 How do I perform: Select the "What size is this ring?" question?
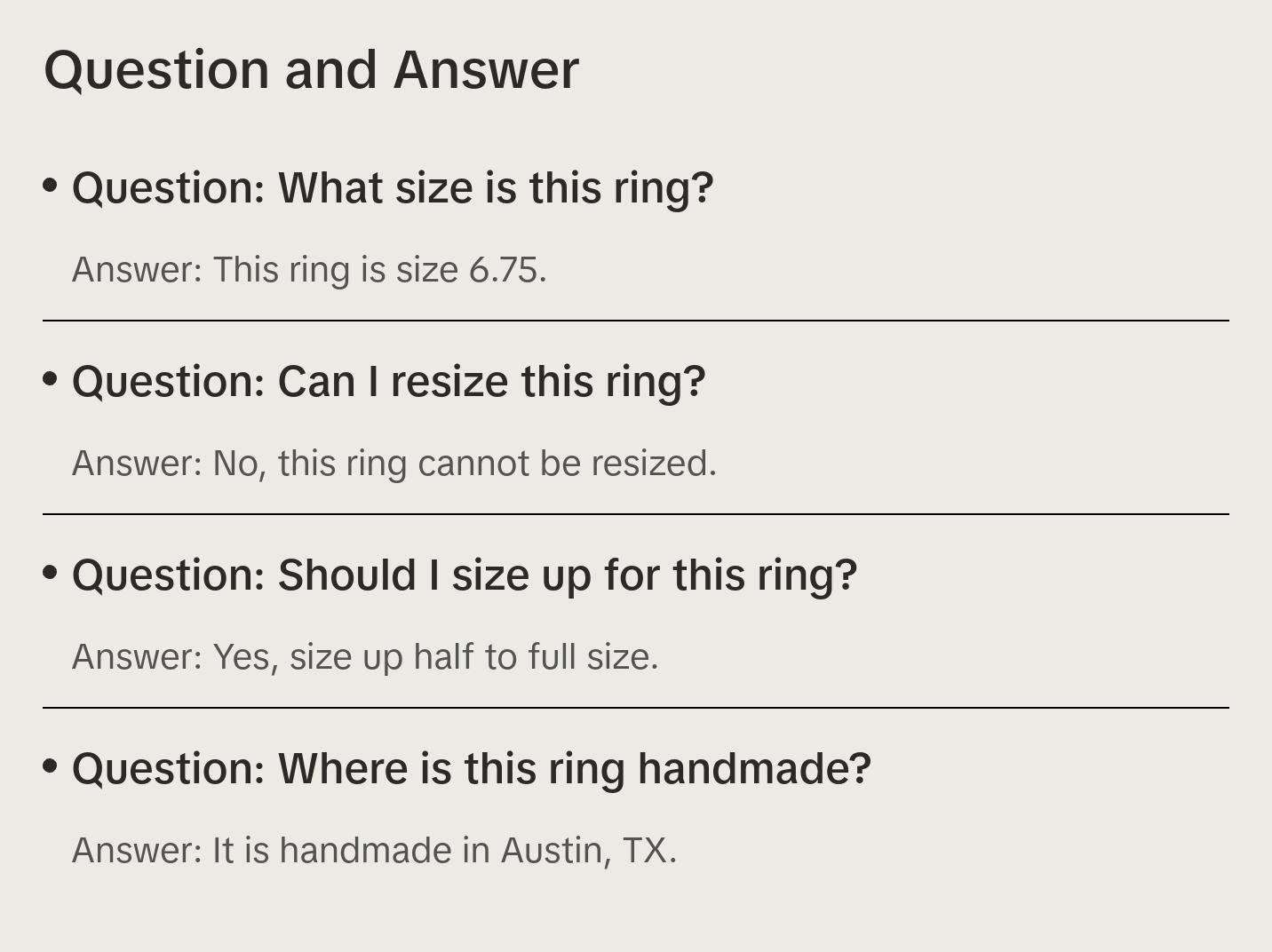pyautogui.click(x=393, y=188)
